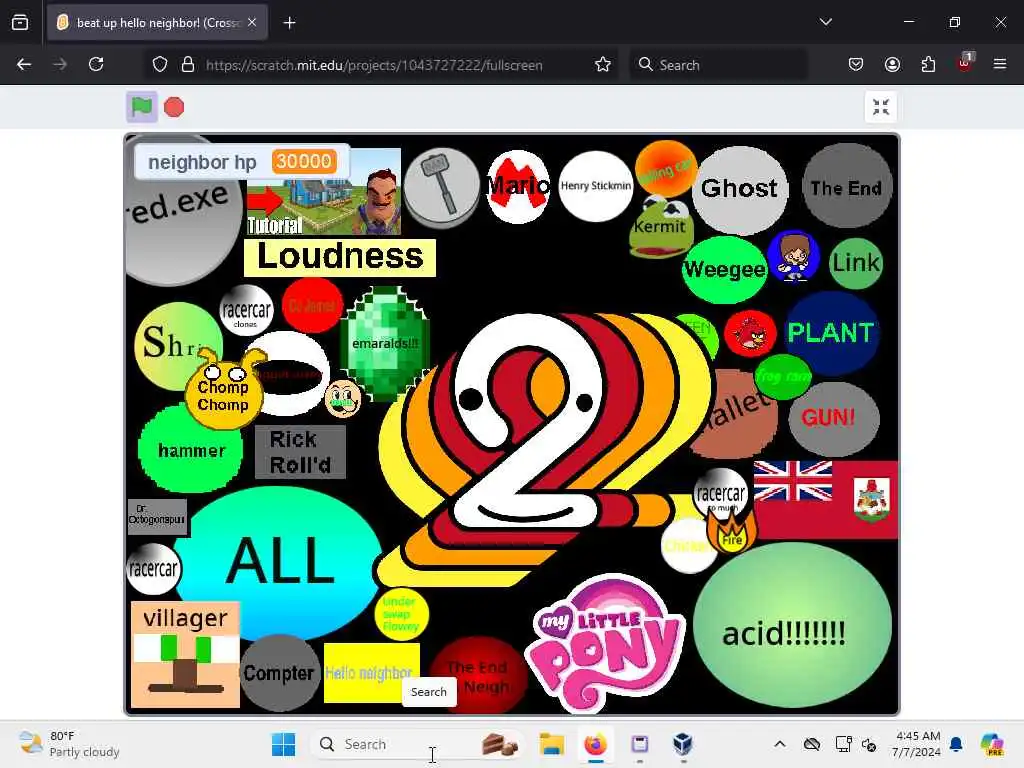
Task: Open the Tutorial house thumbnail
Action: point(324,191)
